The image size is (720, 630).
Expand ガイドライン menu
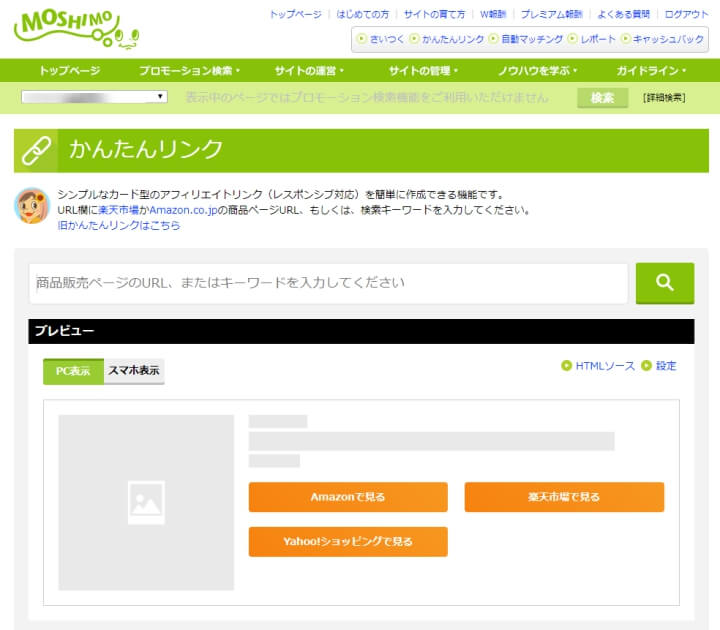point(651,71)
